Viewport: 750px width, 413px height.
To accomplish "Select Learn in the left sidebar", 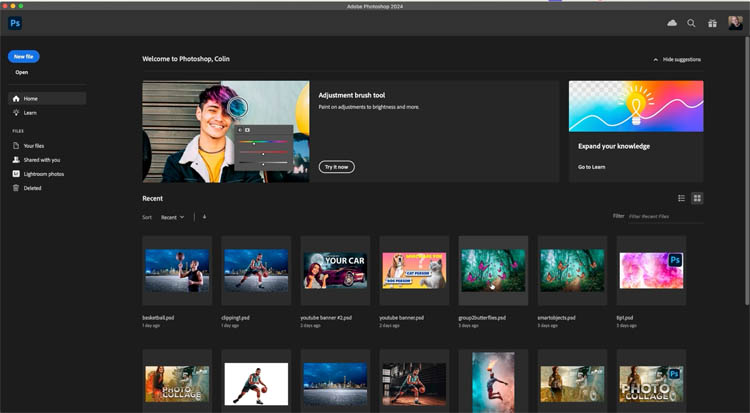I will point(30,113).
